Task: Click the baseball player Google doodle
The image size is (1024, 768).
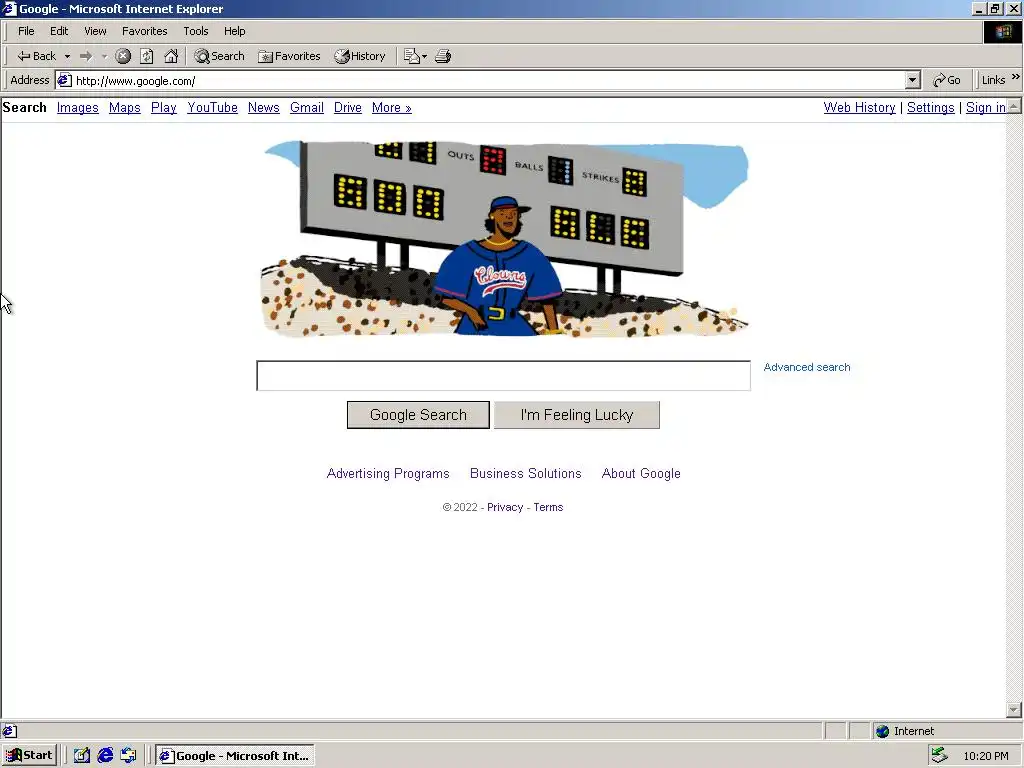Action: [x=504, y=238]
